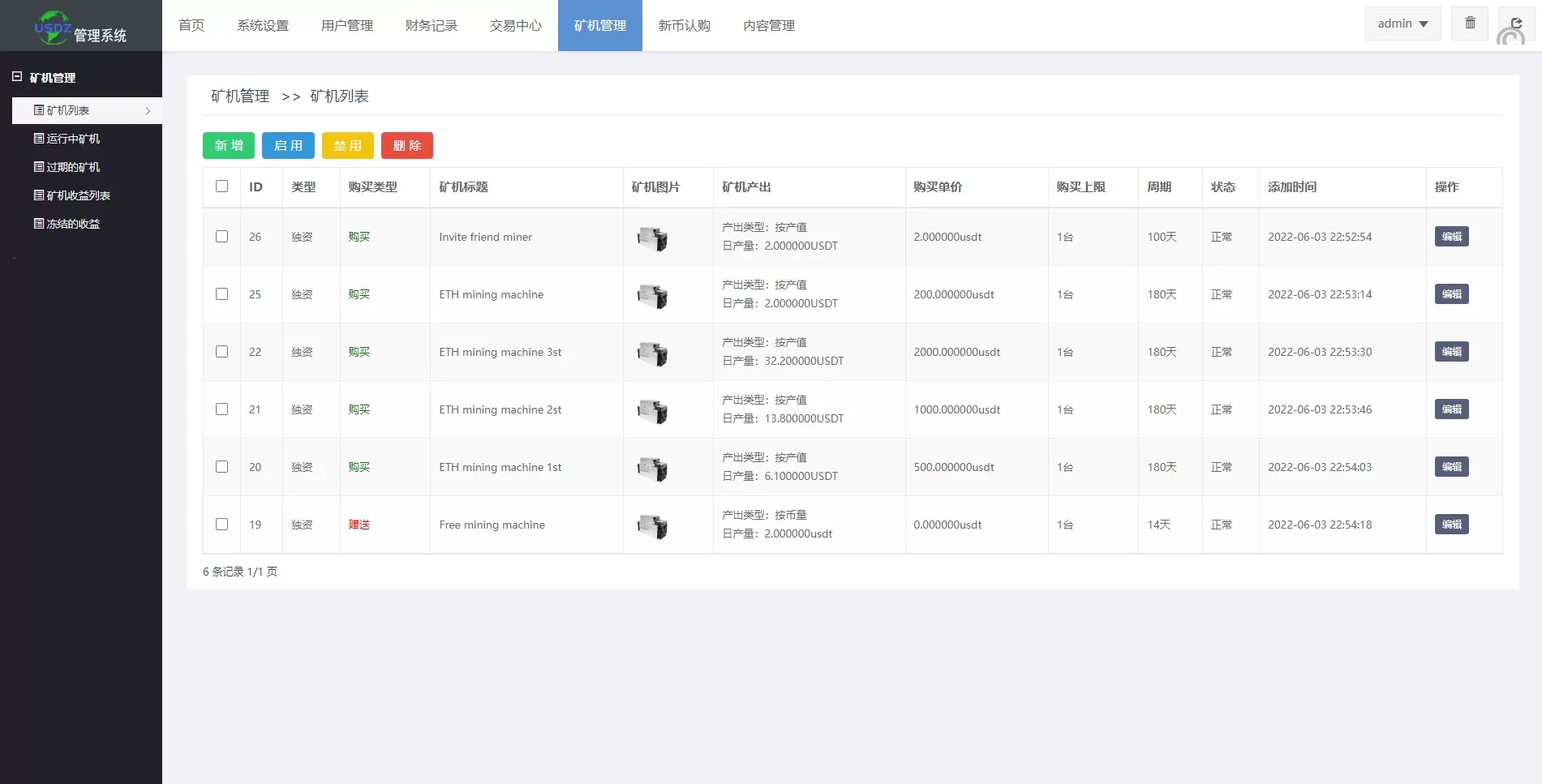The height and width of the screenshot is (784, 1542).
Task: Click the green 新增 button
Action: tap(228, 145)
